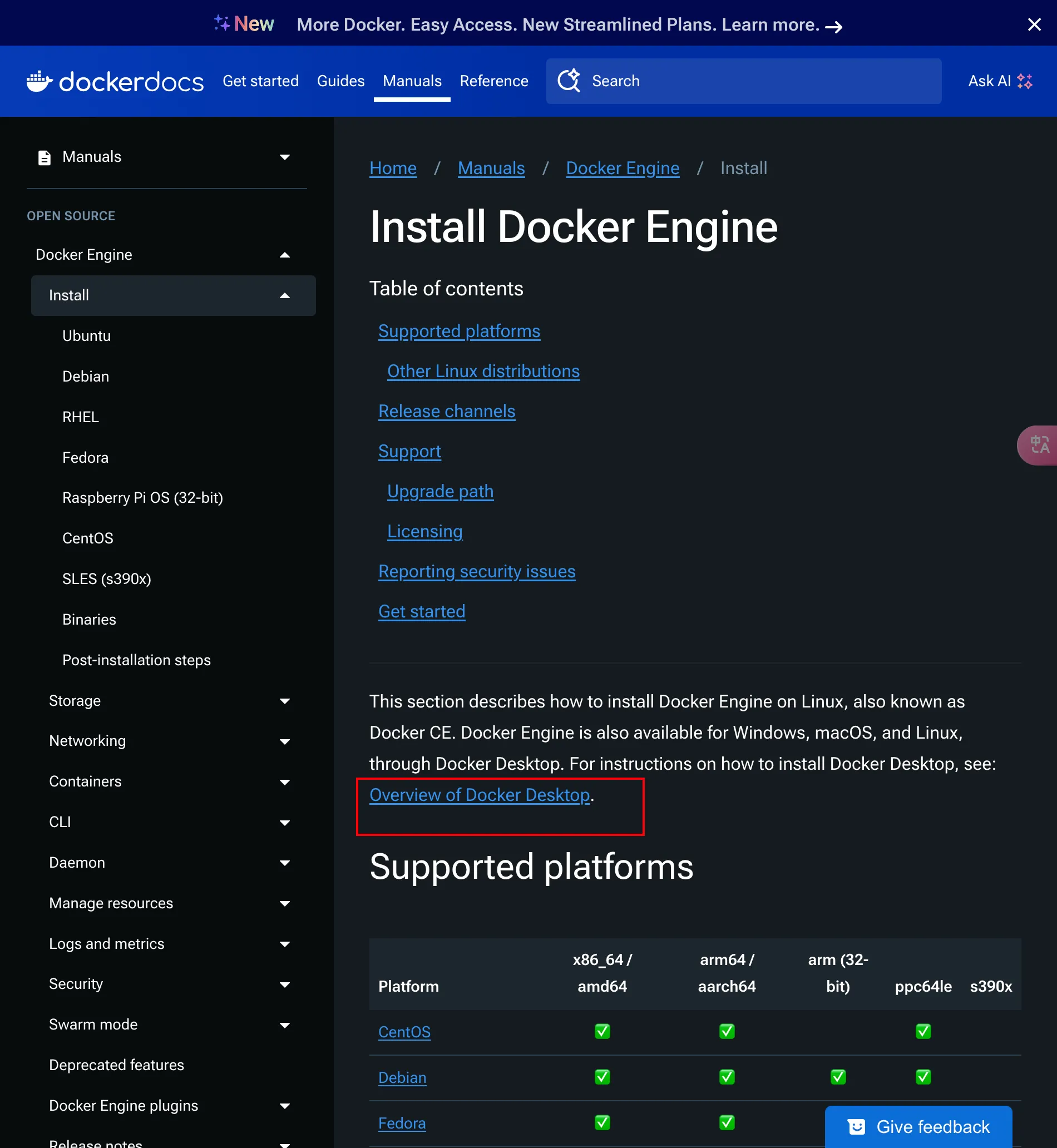
Task: Click Fedora arm64 checkmark icon
Action: point(727,1123)
